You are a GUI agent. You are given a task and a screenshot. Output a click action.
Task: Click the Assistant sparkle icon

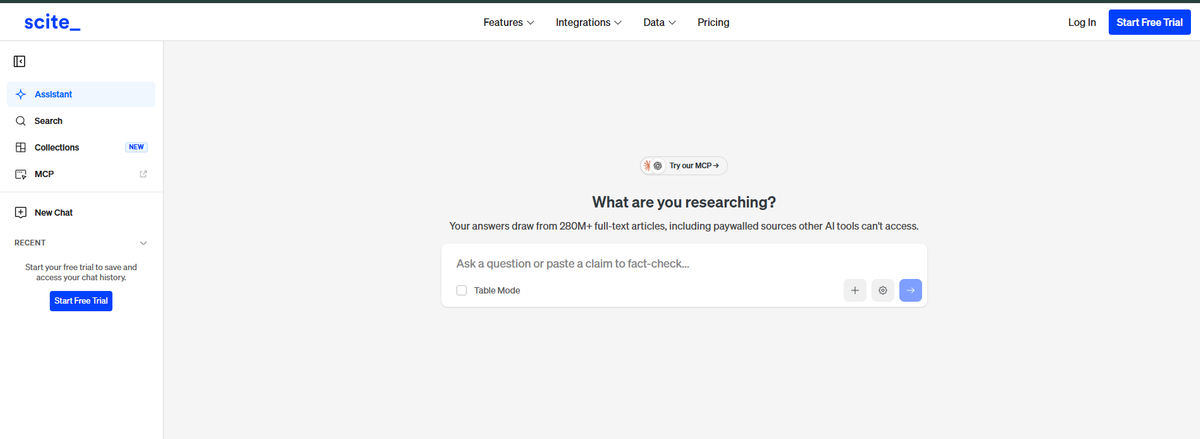(x=20, y=94)
